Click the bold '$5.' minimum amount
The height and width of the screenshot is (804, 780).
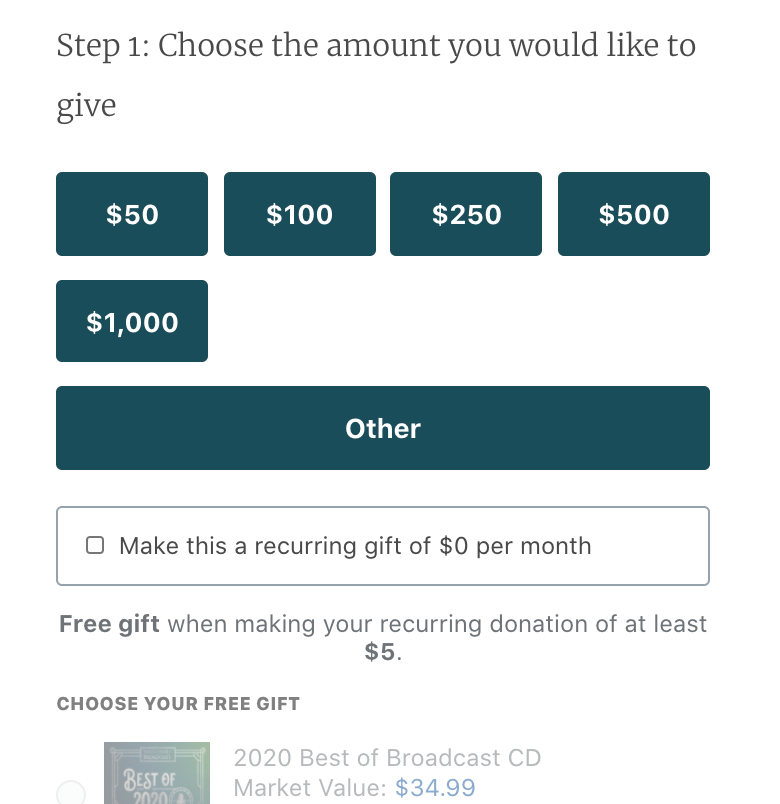click(383, 652)
